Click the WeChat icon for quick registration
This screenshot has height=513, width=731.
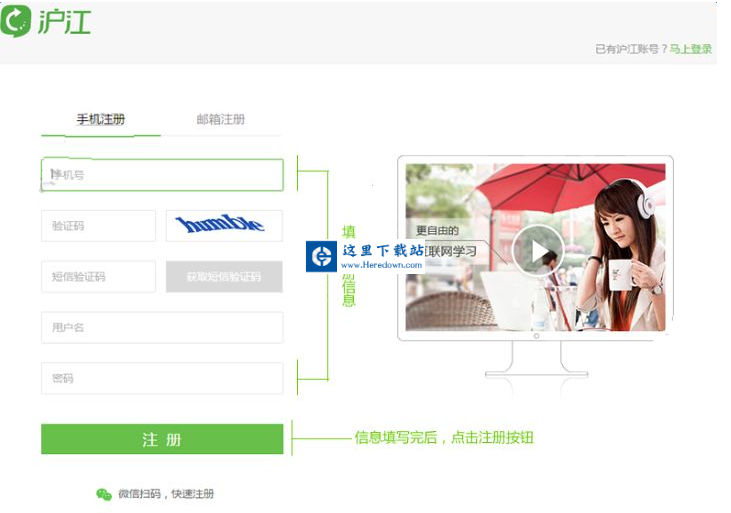104,494
